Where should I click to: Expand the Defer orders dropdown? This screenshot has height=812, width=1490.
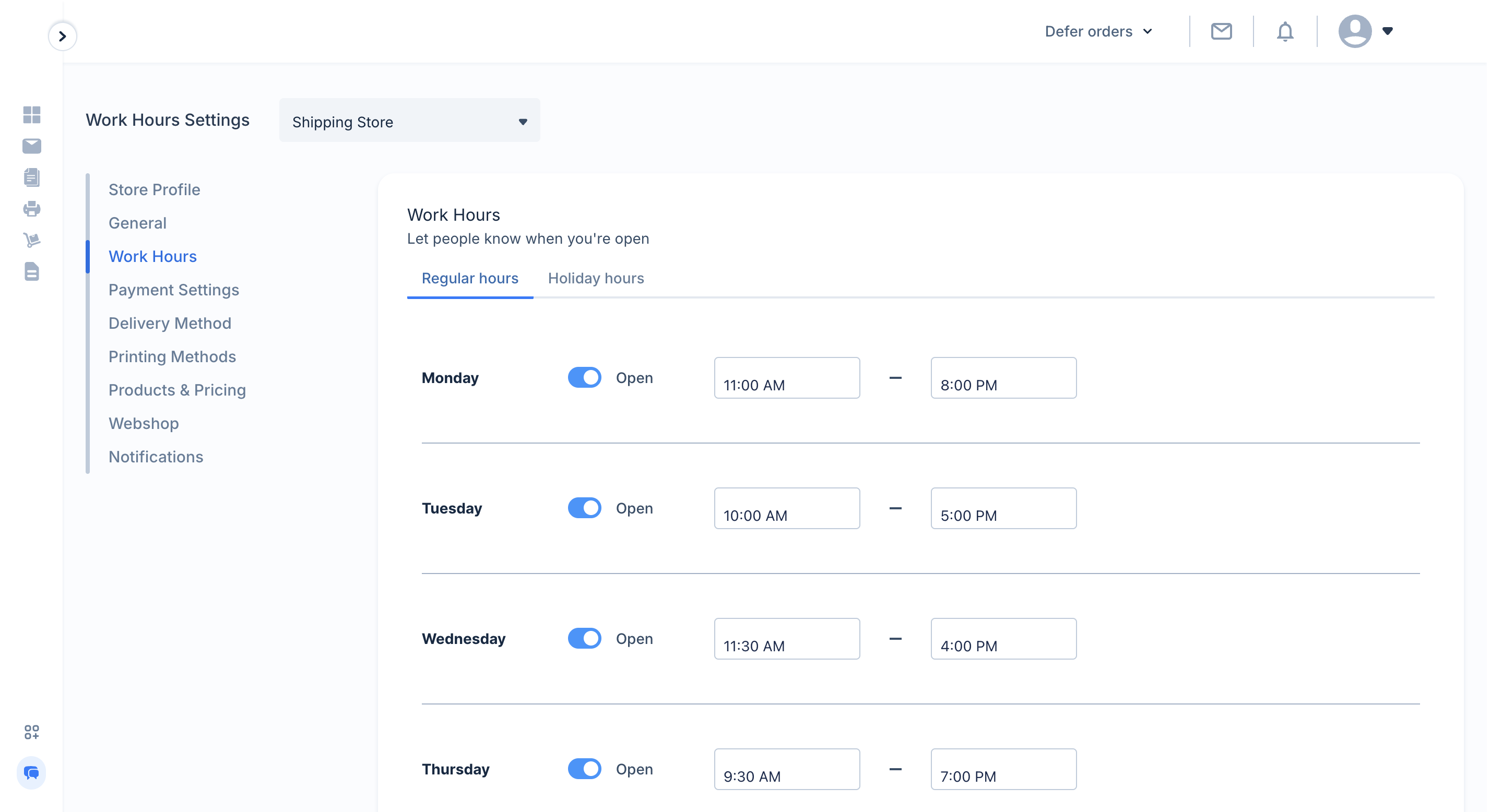tap(1098, 31)
